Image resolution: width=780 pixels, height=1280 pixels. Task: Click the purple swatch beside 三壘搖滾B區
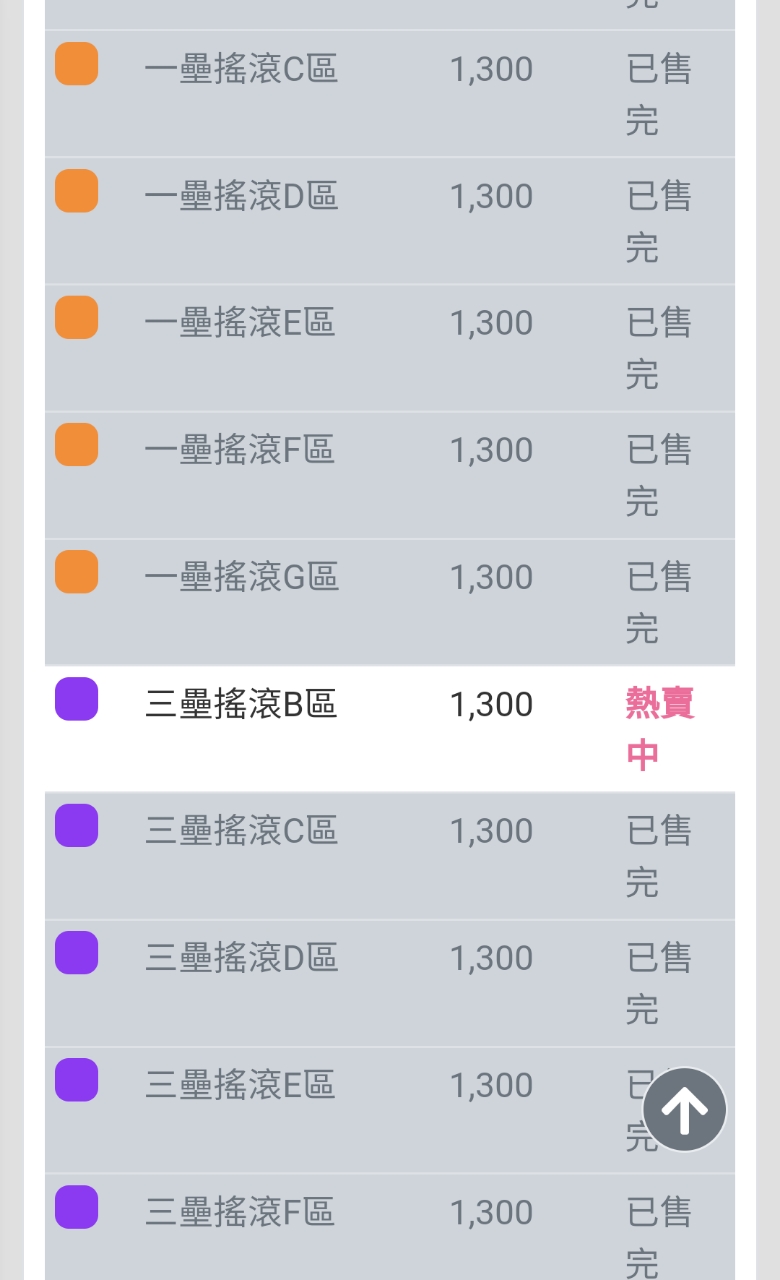click(x=76, y=699)
